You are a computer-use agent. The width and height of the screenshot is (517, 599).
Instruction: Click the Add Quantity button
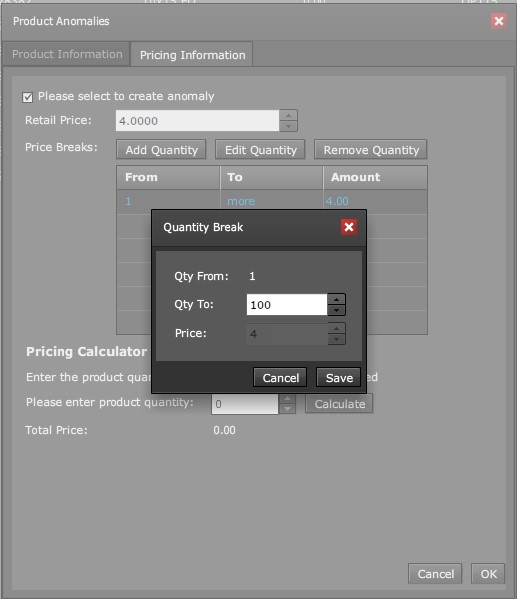(x=161, y=150)
